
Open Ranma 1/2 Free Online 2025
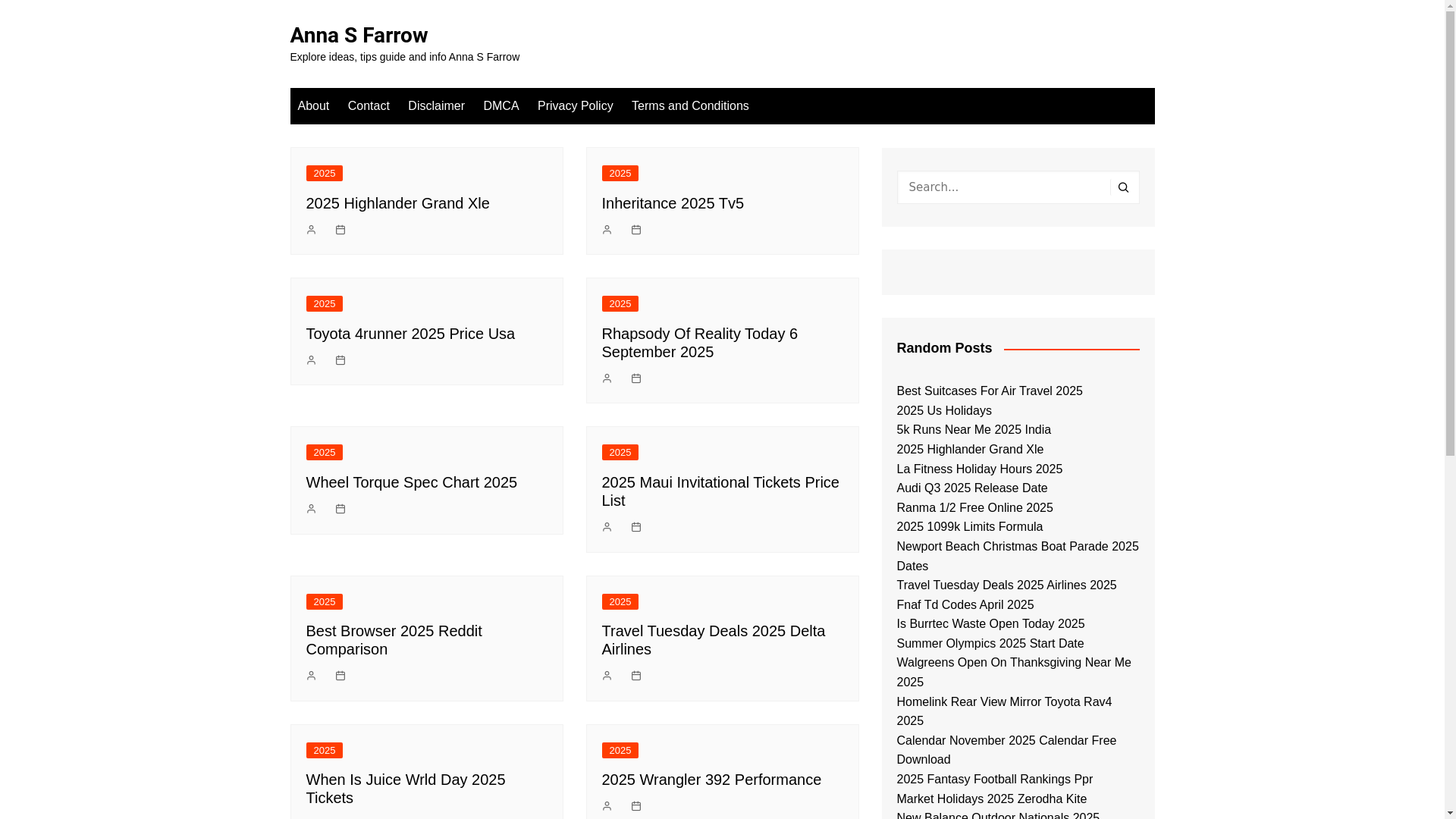click(974, 508)
